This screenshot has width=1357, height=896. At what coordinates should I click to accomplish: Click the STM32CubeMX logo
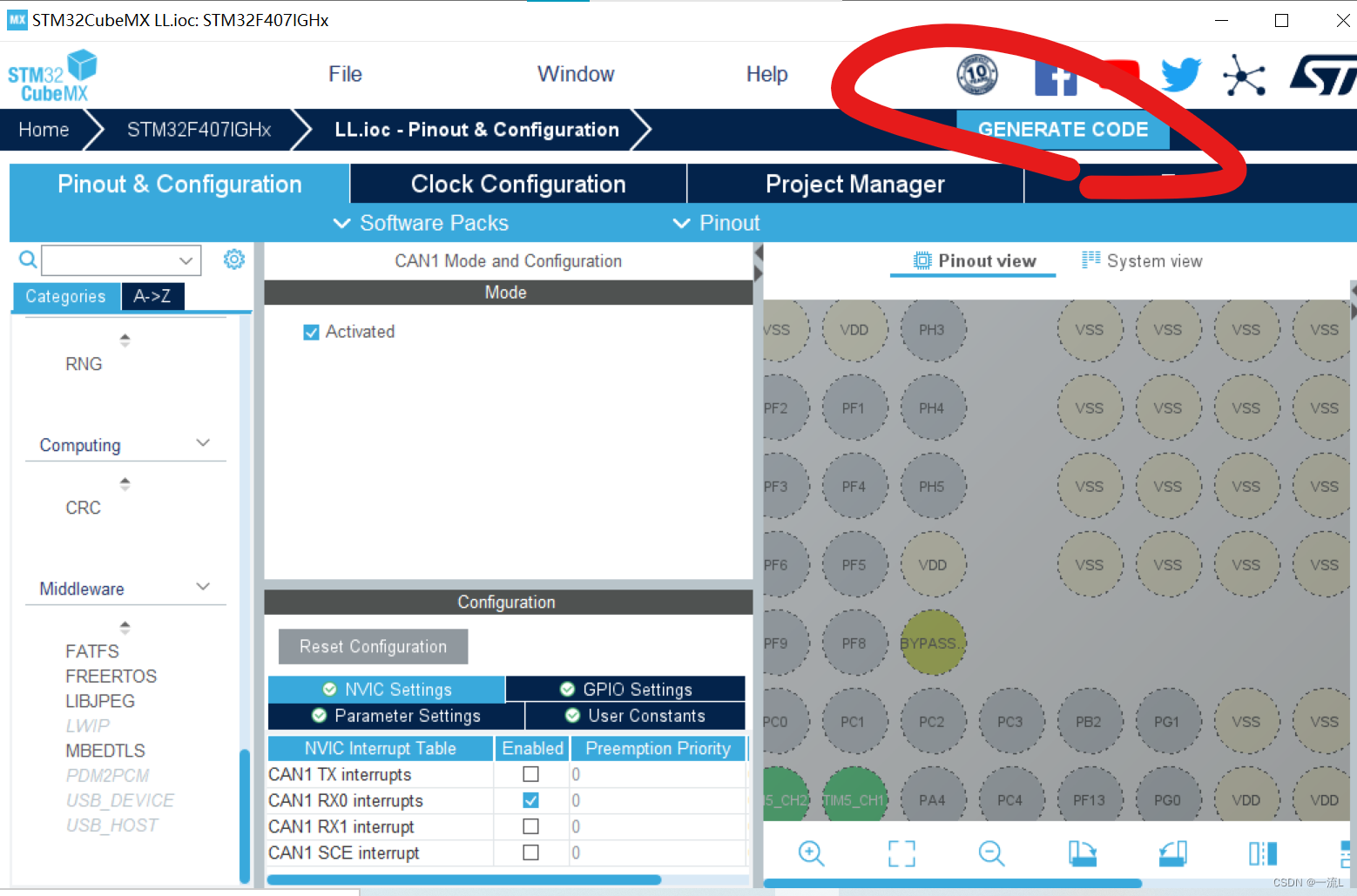pyautogui.click(x=52, y=76)
